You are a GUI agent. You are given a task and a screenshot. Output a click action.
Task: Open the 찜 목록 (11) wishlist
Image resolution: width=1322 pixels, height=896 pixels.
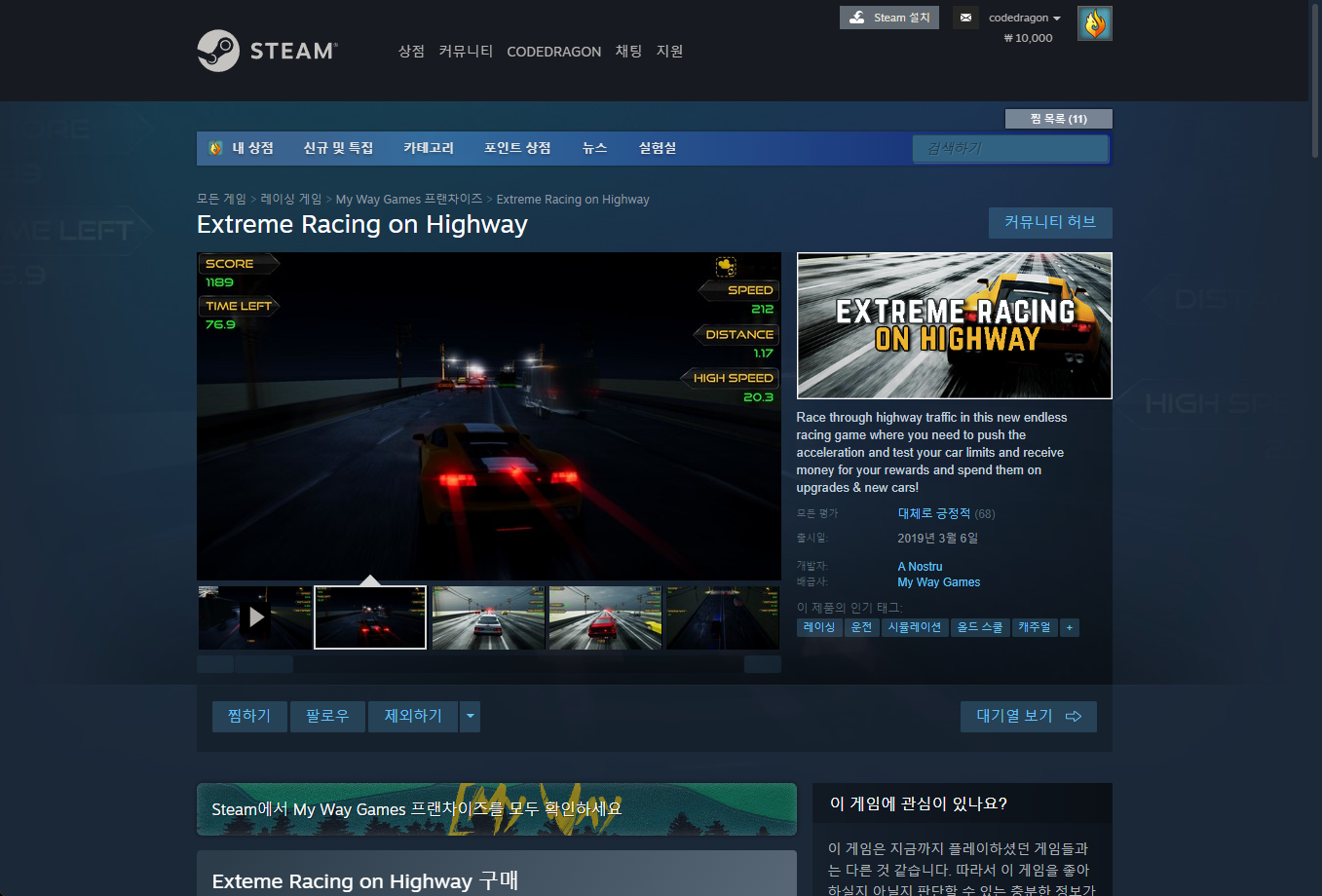[x=1058, y=119]
